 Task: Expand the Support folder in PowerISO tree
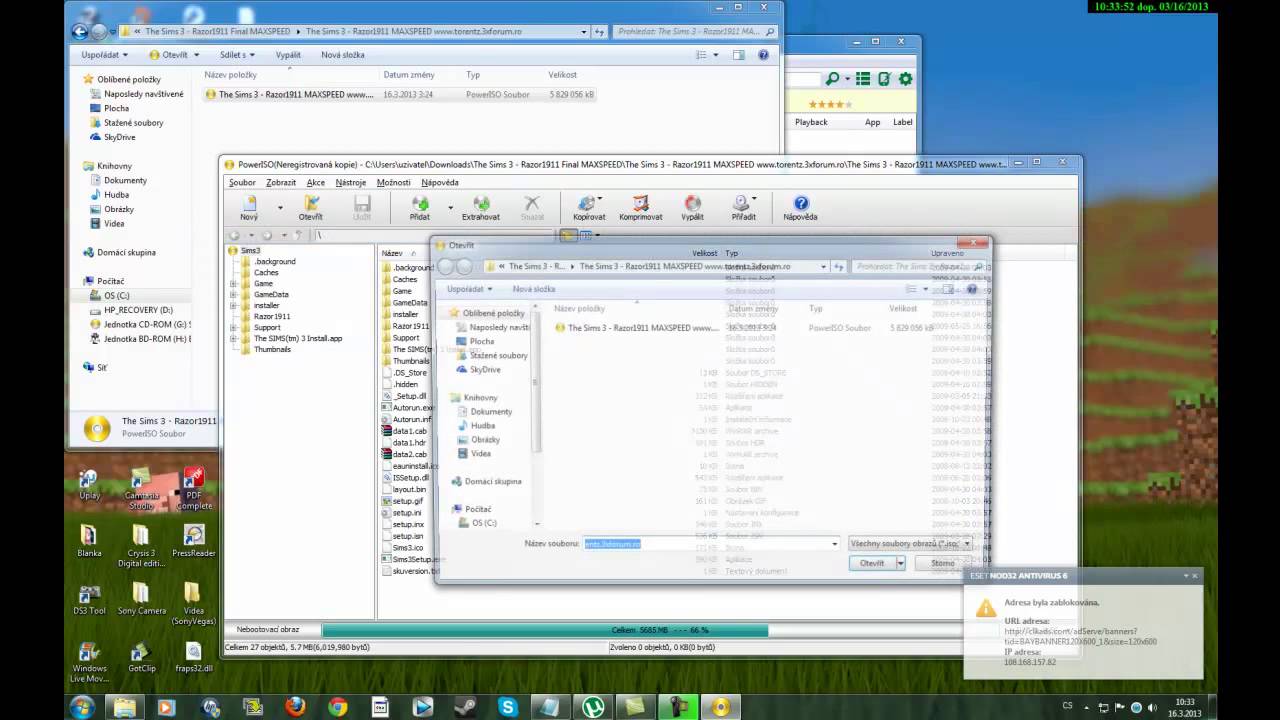[233, 327]
